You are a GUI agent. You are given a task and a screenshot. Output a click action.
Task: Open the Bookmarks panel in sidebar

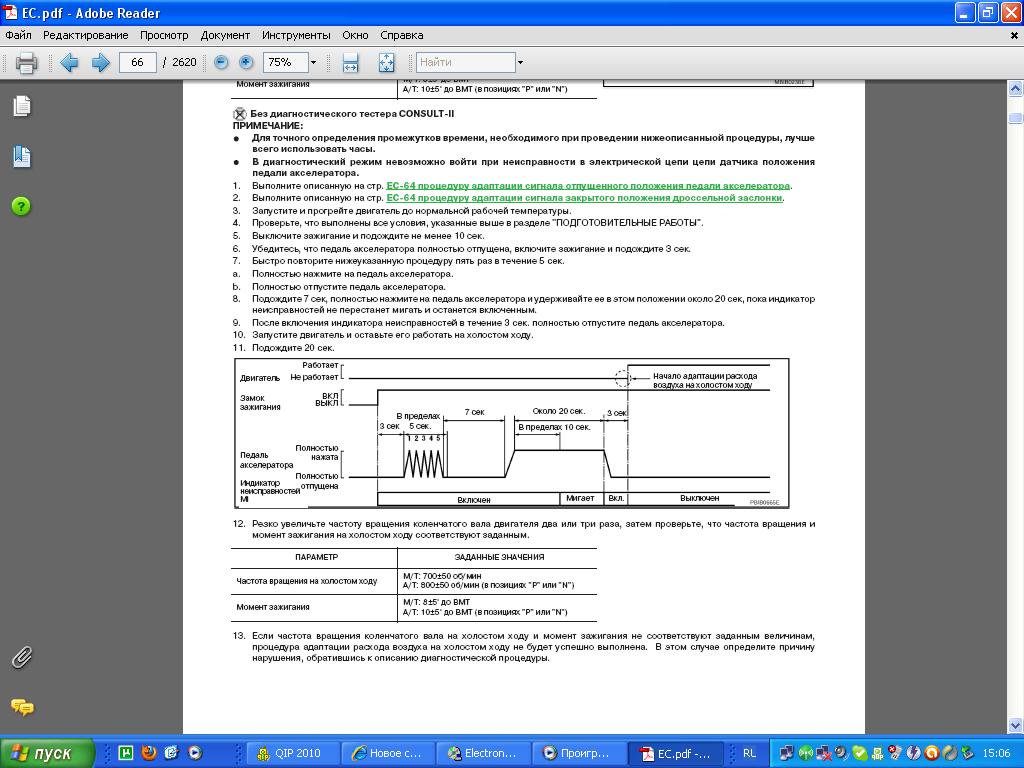pos(21,156)
